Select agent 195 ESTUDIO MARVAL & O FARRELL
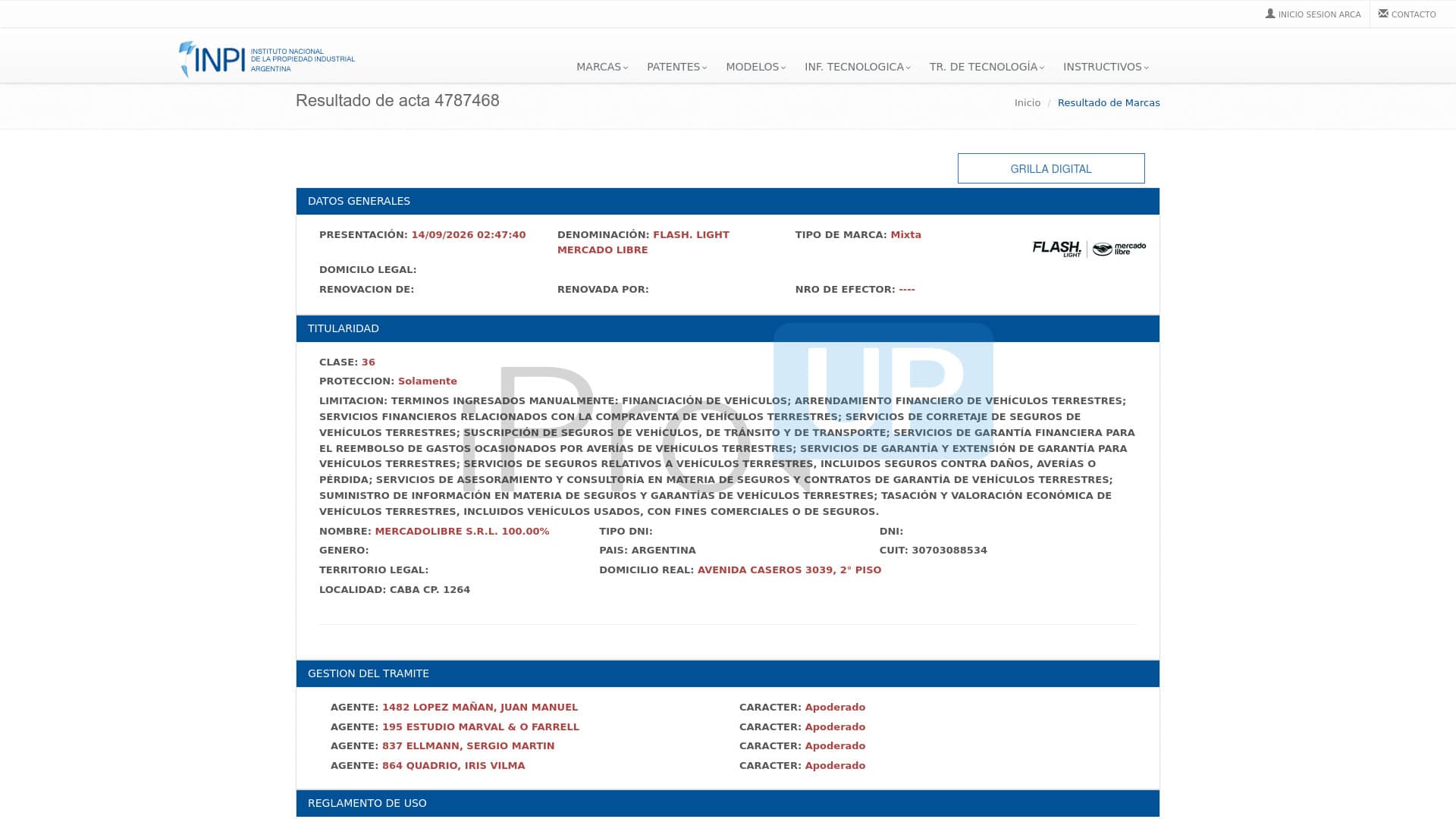The width and height of the screenshot is (1456, 819). click(x=481, y=727)
